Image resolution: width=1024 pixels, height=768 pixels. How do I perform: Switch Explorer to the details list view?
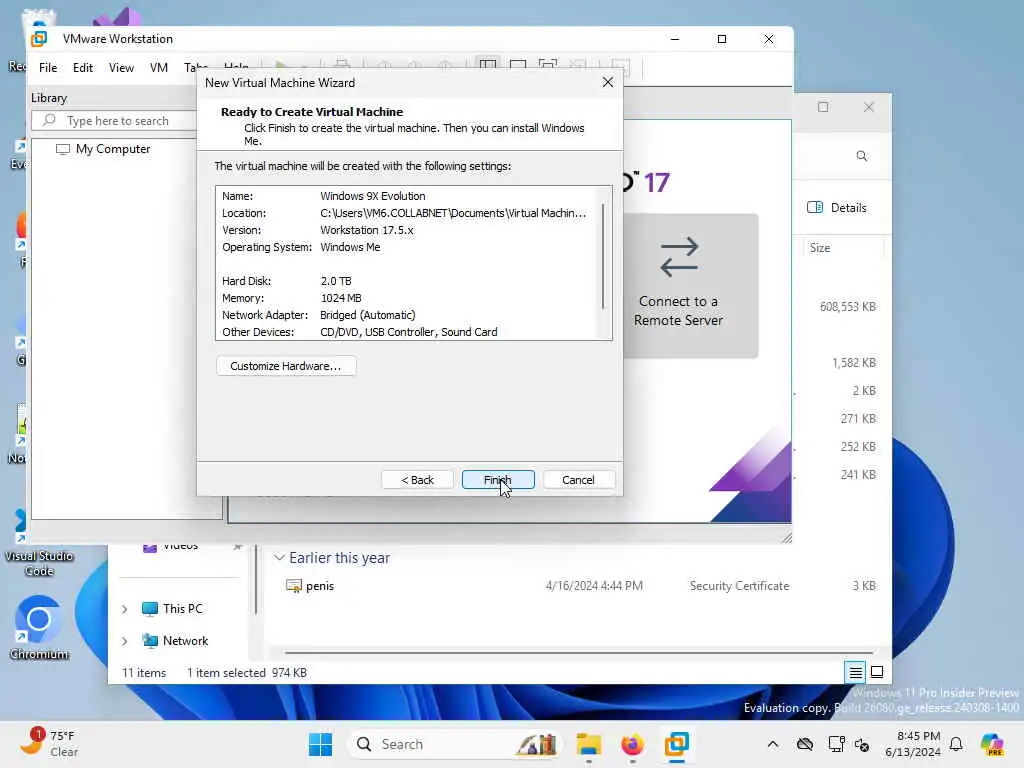coord(855,672)
